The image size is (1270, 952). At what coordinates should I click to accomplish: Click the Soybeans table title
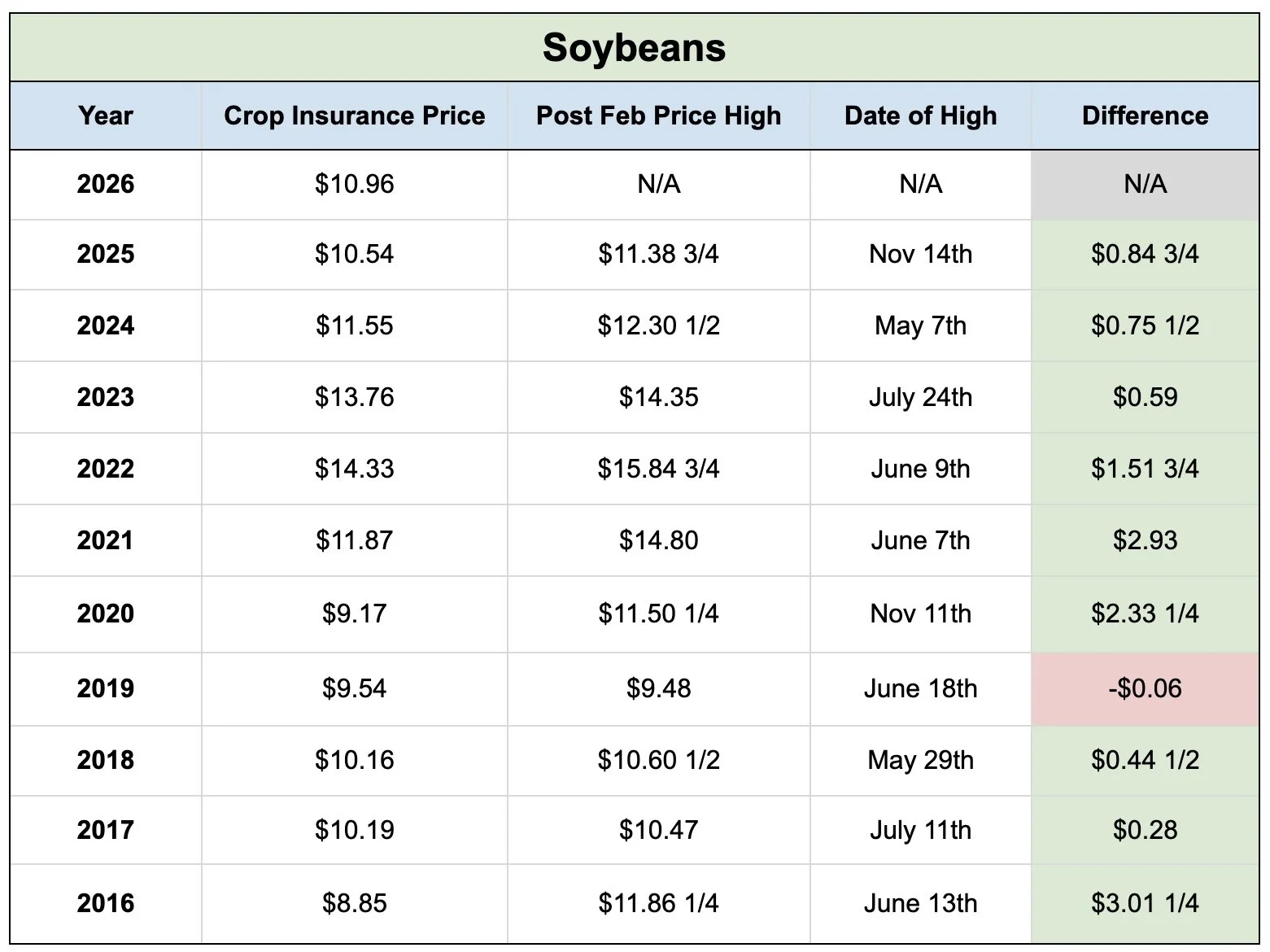[634, 47]
